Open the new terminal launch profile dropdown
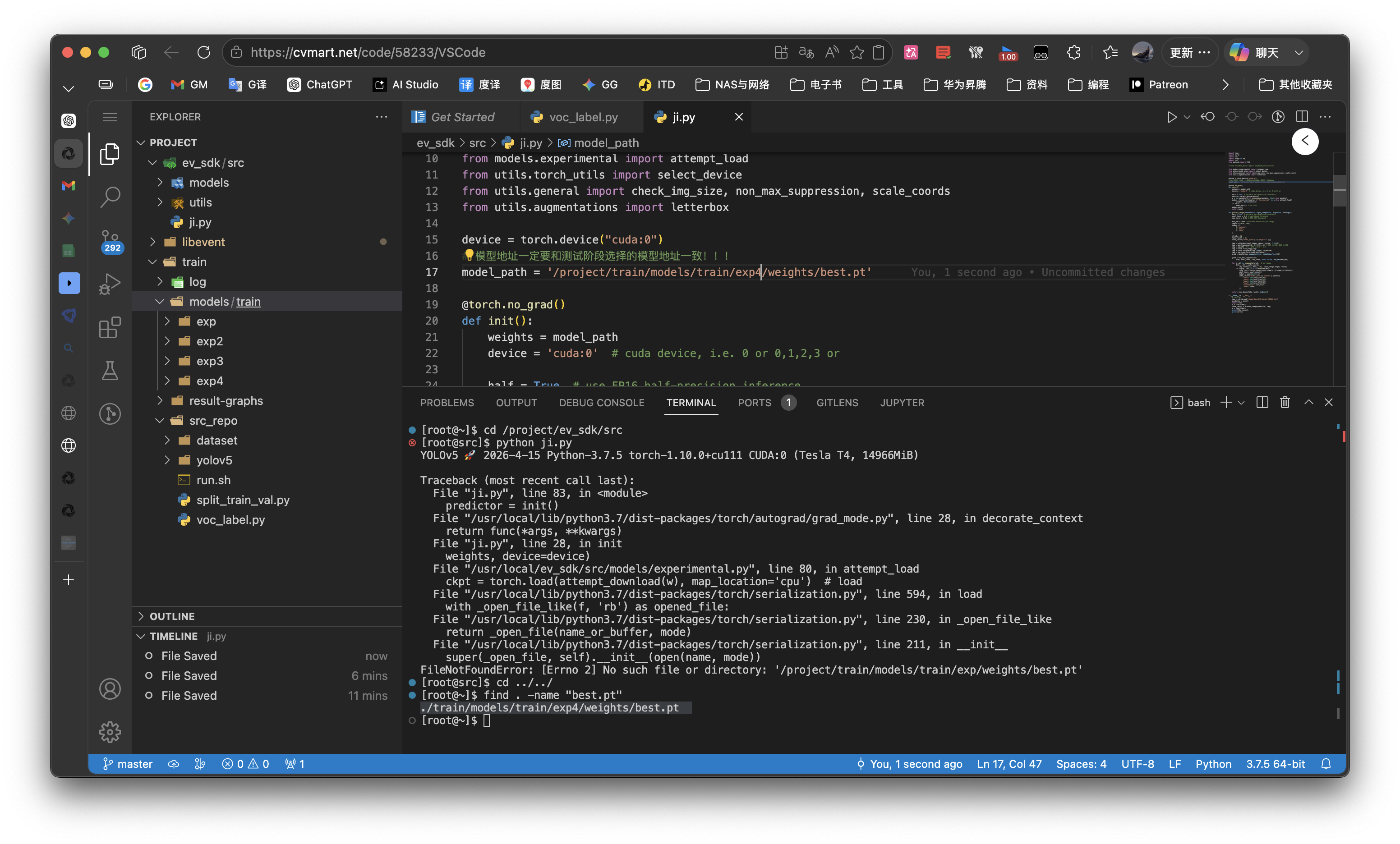 click(1242, 403)
